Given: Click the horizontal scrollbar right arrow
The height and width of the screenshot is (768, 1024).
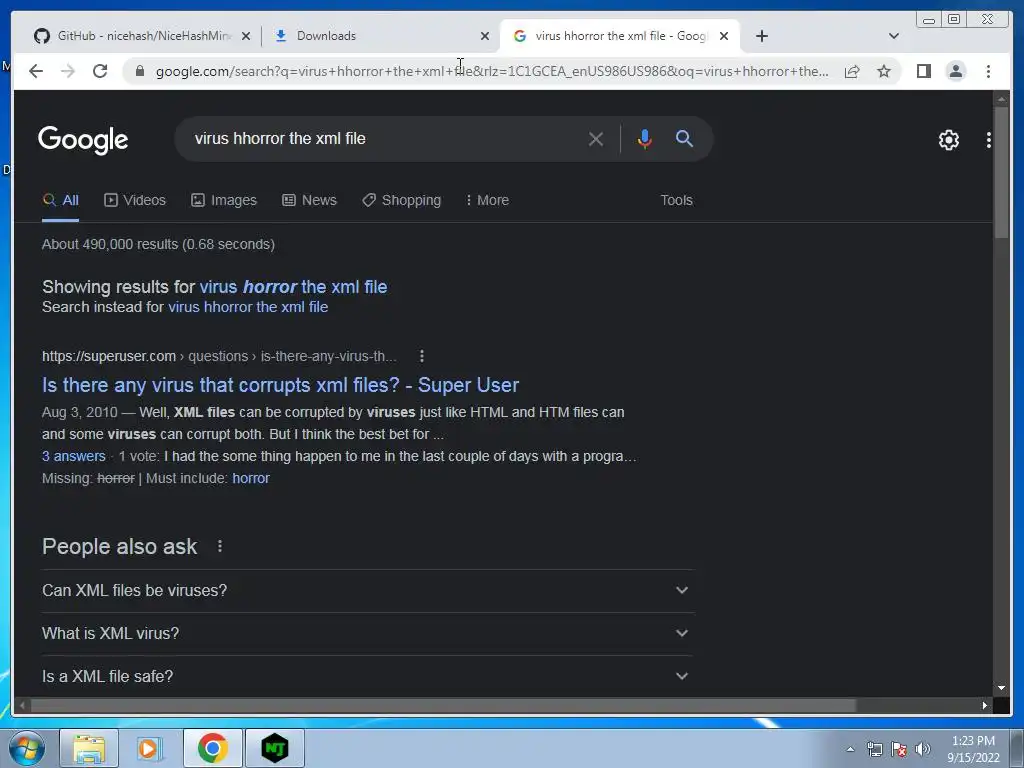Looking at the screenshot, I should click(x=985, y=705).
